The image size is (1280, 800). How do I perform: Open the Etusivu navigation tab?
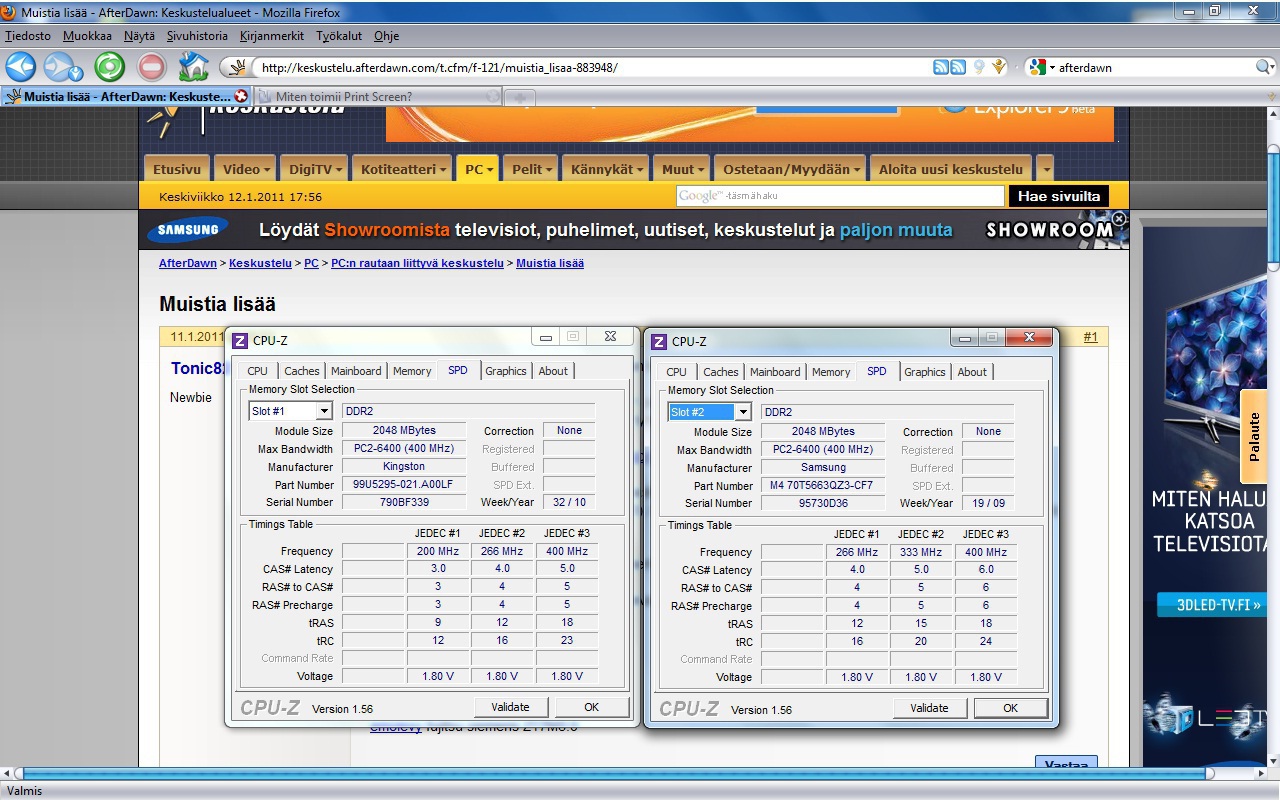pyautogui.click(x=178, y=169)
